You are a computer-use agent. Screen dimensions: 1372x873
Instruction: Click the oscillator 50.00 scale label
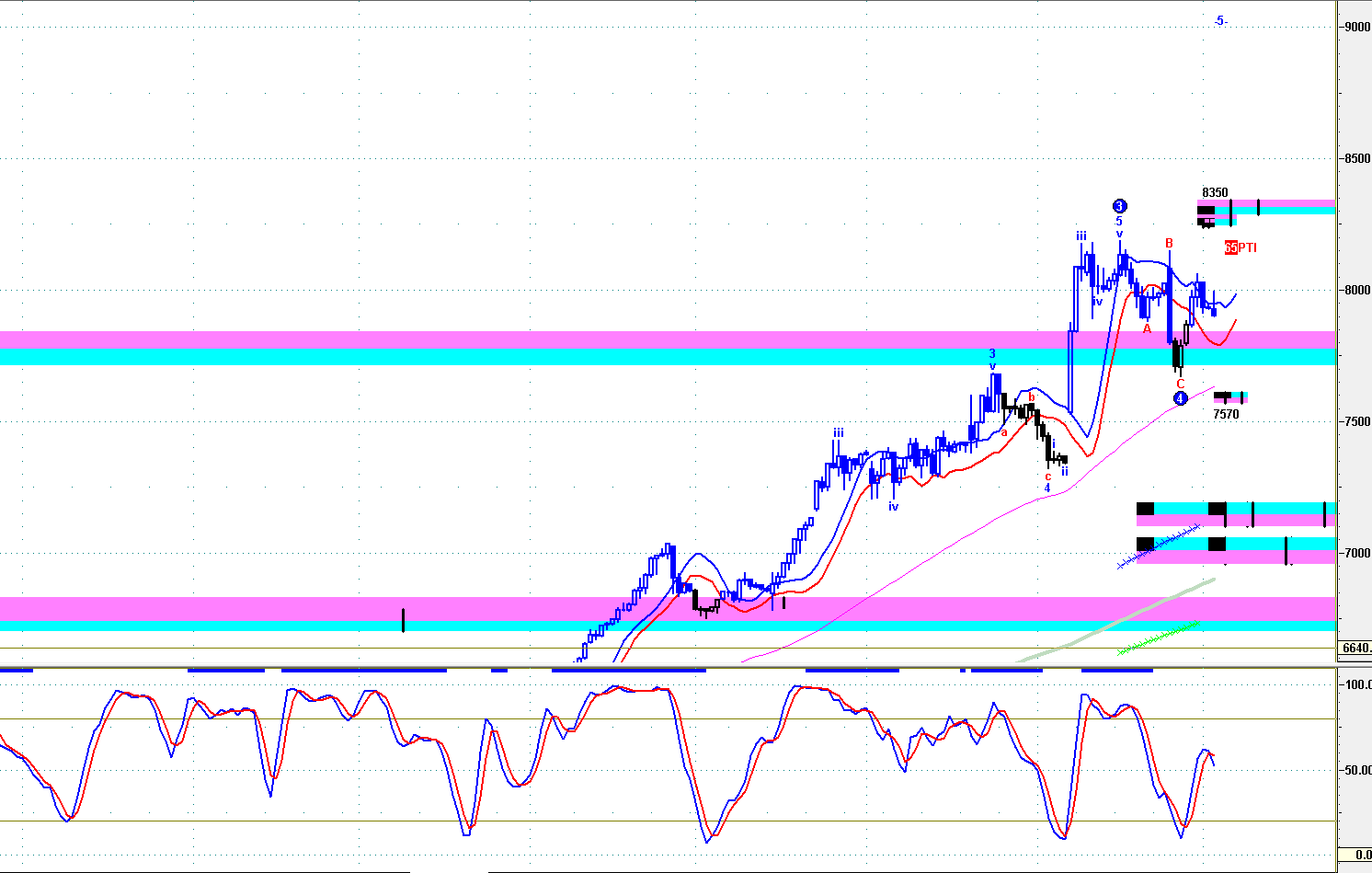click(1357, 770)
